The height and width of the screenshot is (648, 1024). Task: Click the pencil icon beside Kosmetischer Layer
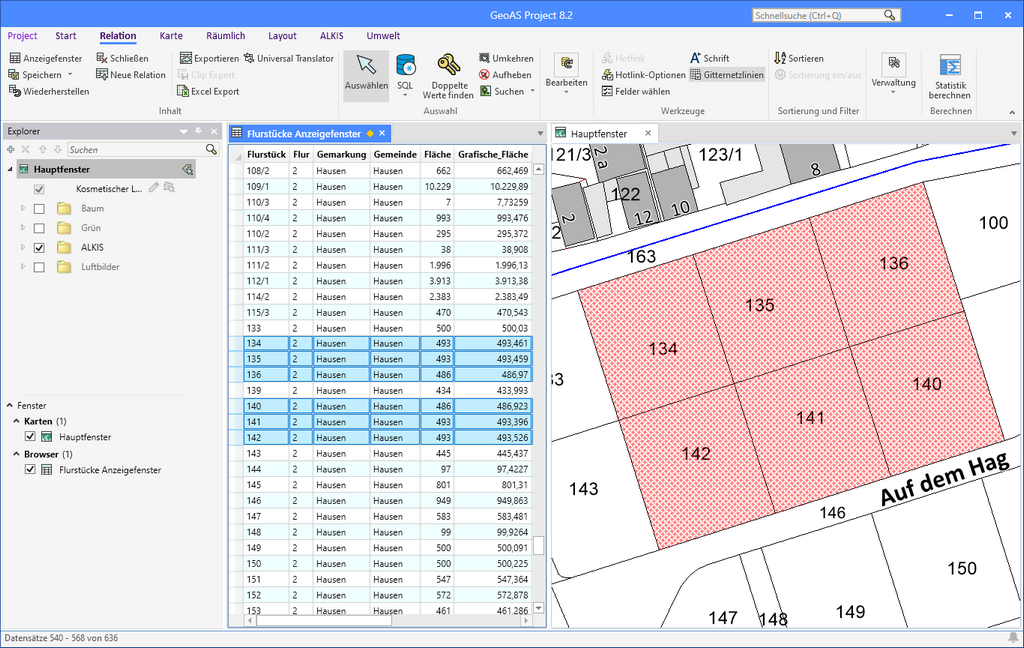[153, 188]
